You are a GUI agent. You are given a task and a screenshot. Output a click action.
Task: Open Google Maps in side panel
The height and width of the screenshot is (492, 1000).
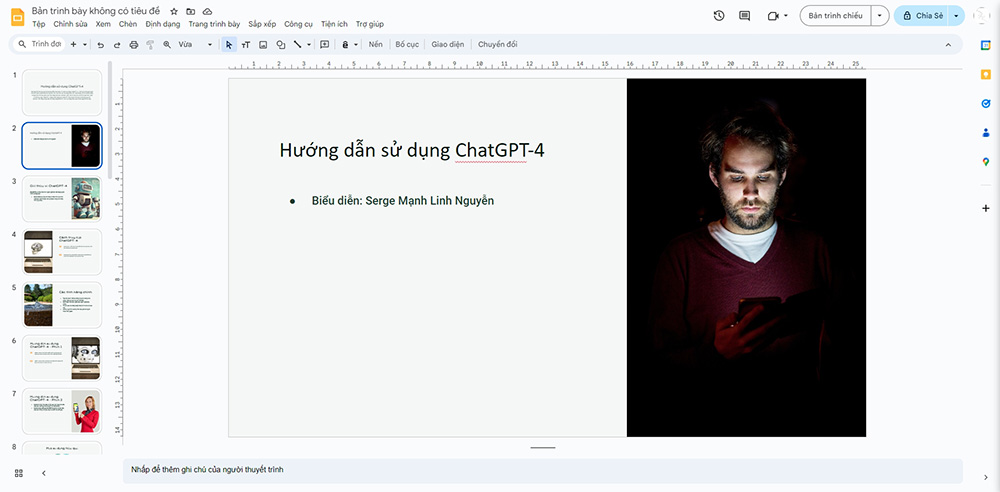pos(986,162)
